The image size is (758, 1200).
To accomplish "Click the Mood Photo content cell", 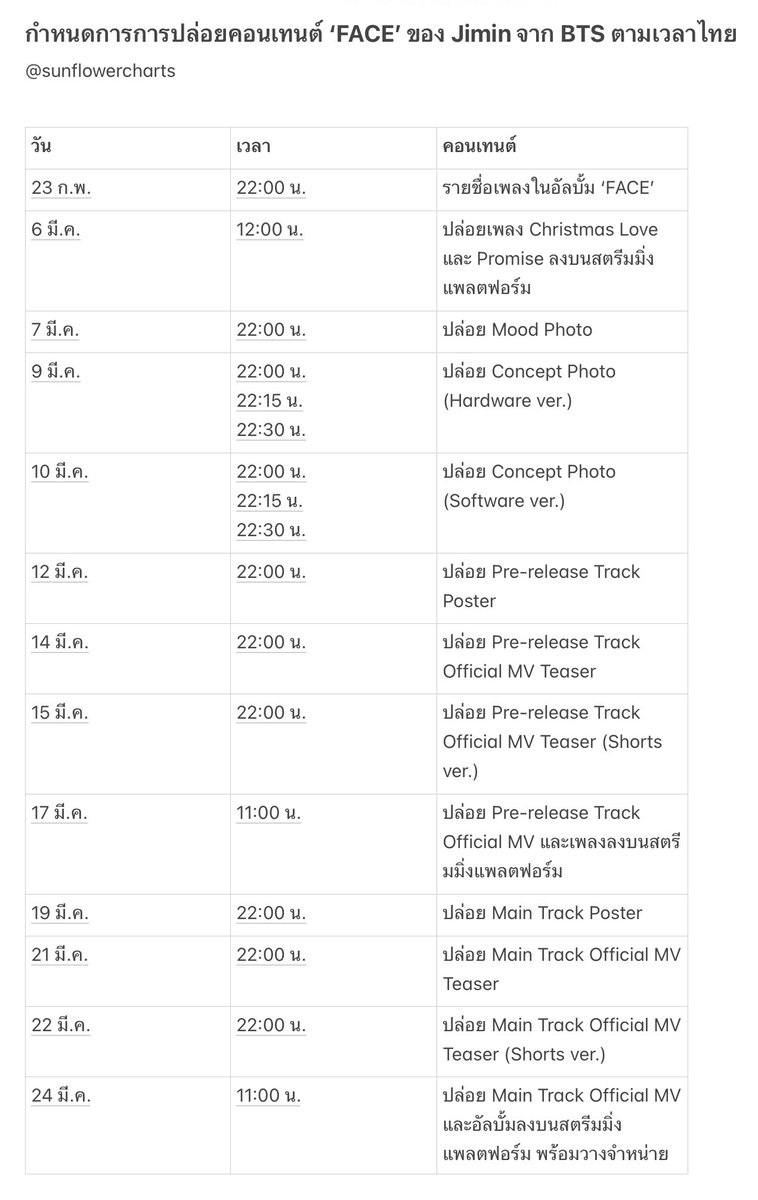I will 562,331.
